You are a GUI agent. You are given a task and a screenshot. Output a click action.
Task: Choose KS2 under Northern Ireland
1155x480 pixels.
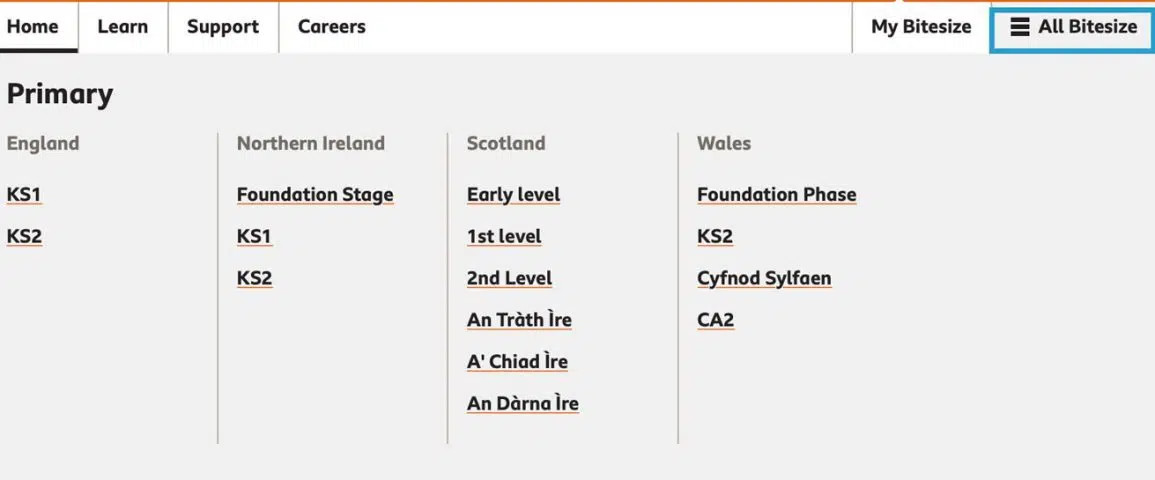254,279
